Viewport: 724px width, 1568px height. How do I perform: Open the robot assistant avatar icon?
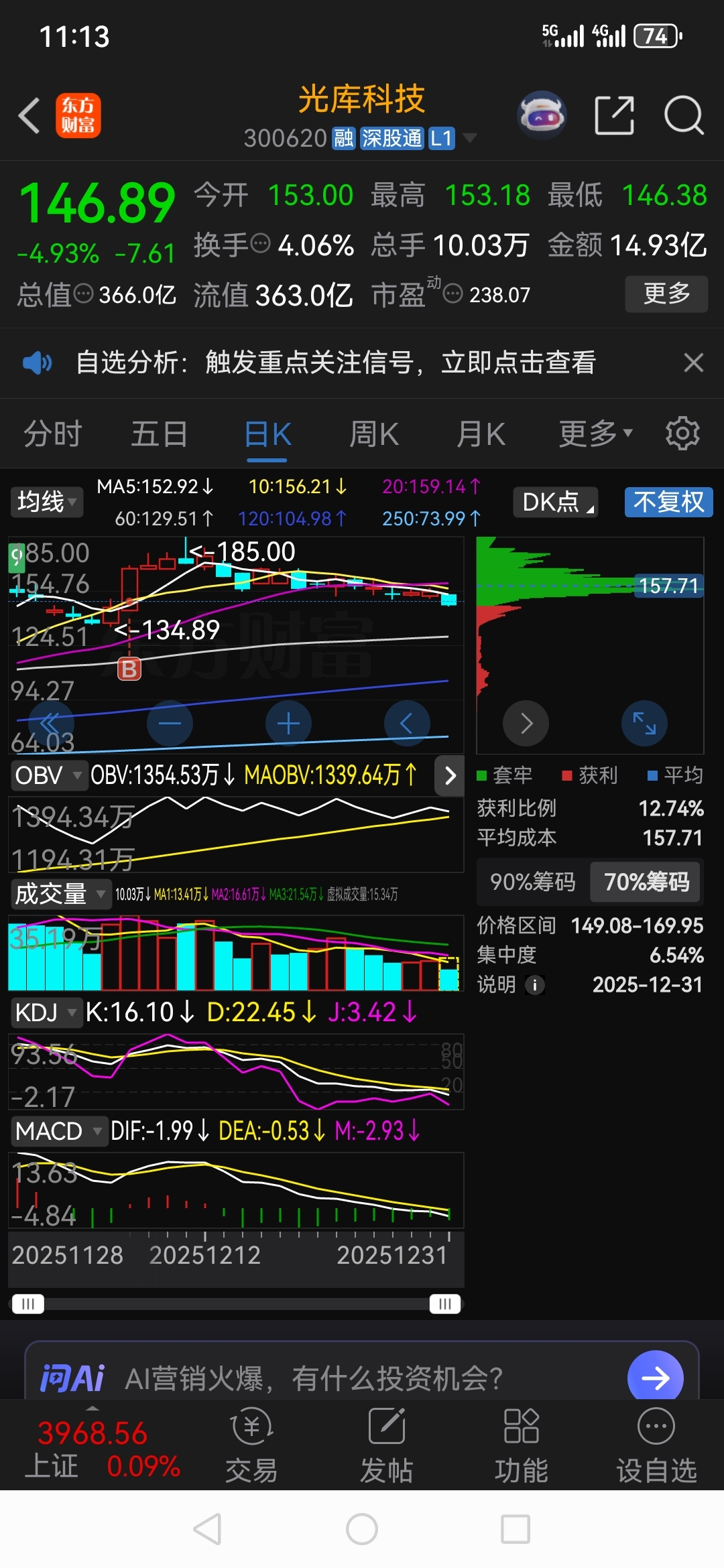pyautogui.click(x=542, y=115)
